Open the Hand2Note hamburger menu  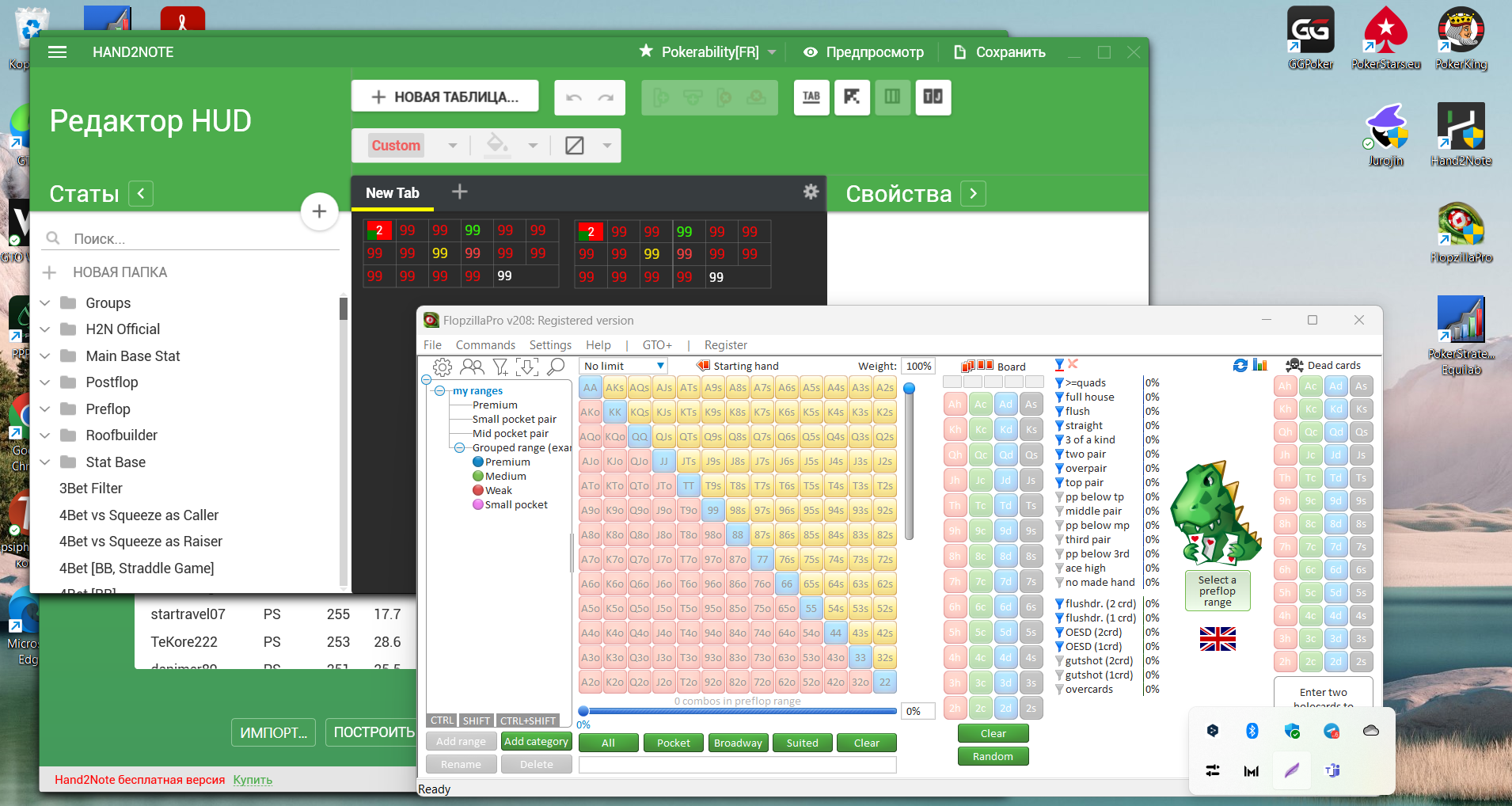point(57,52)
